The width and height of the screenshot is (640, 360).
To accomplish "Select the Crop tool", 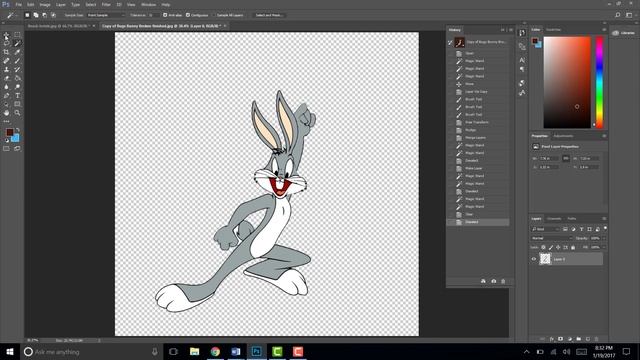I will pyautogui.click(x=6, y=52).
